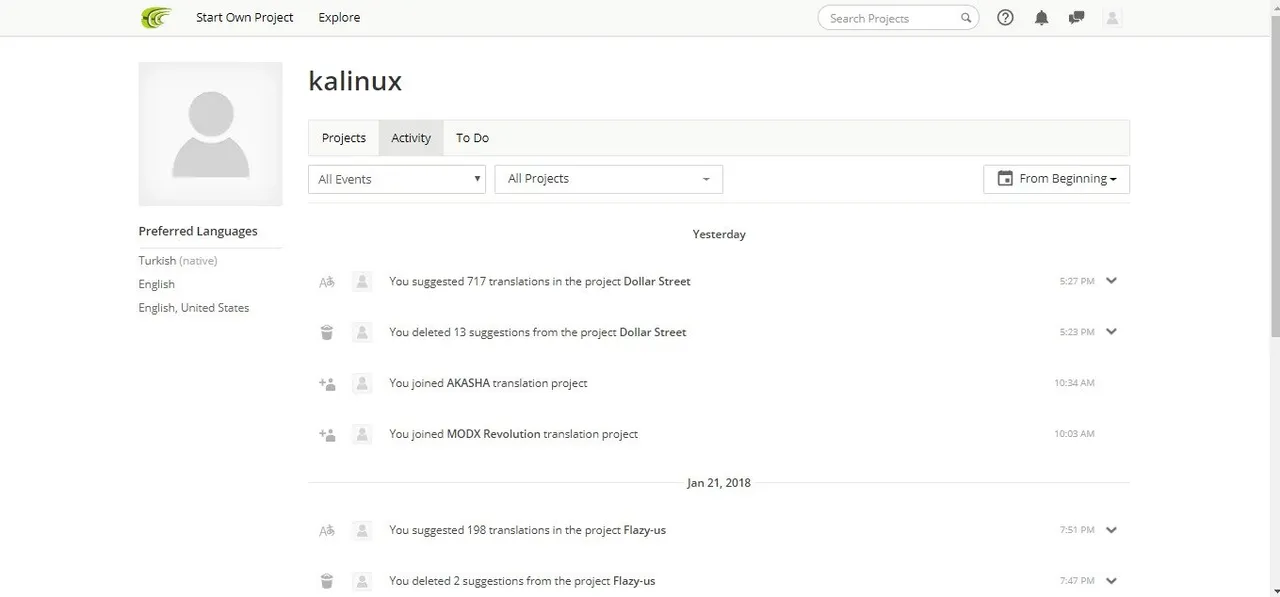Open Start Own Project in the header
This screenshot has width=1280, height=597.
pyautogui.click(x=245, y=17)
